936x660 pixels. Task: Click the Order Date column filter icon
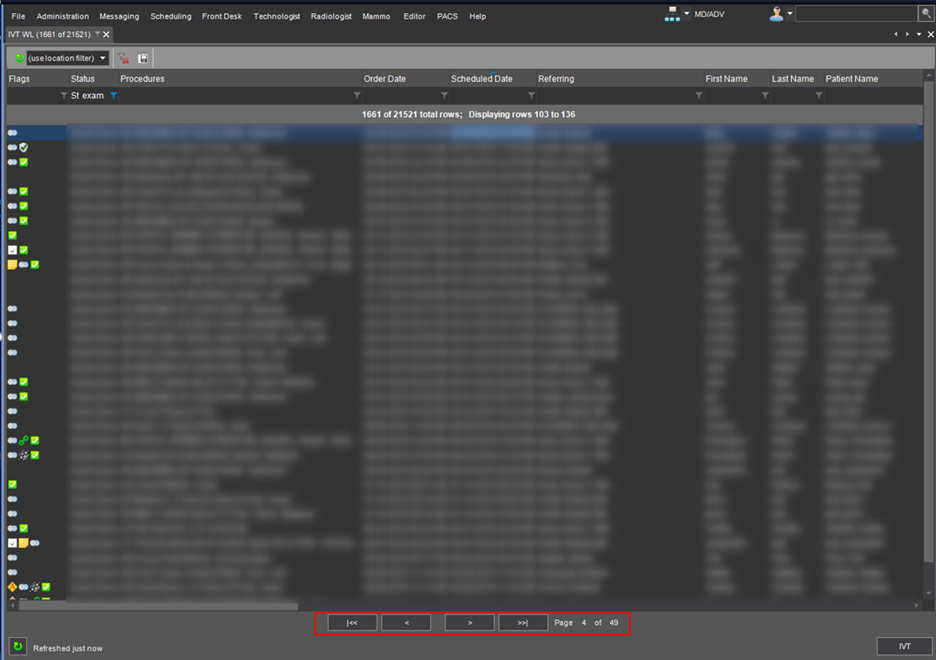tap(444, 96)
